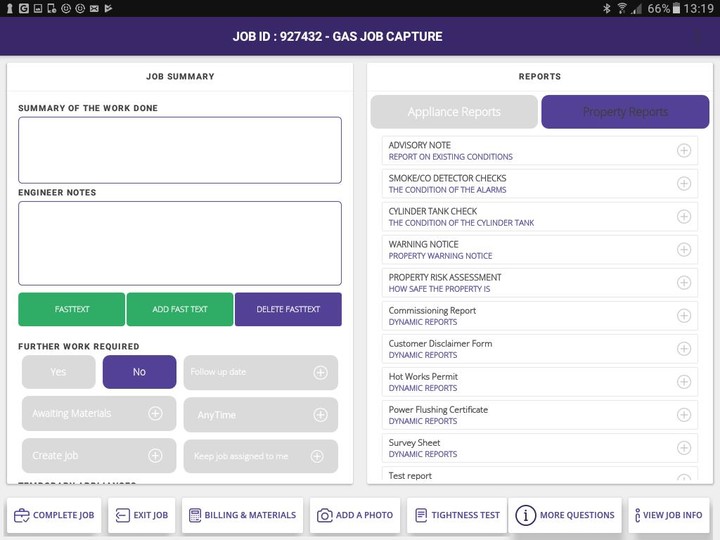Open the AnyTime time selector
Viewport: 720px width, 540px height.
(261, 415)
